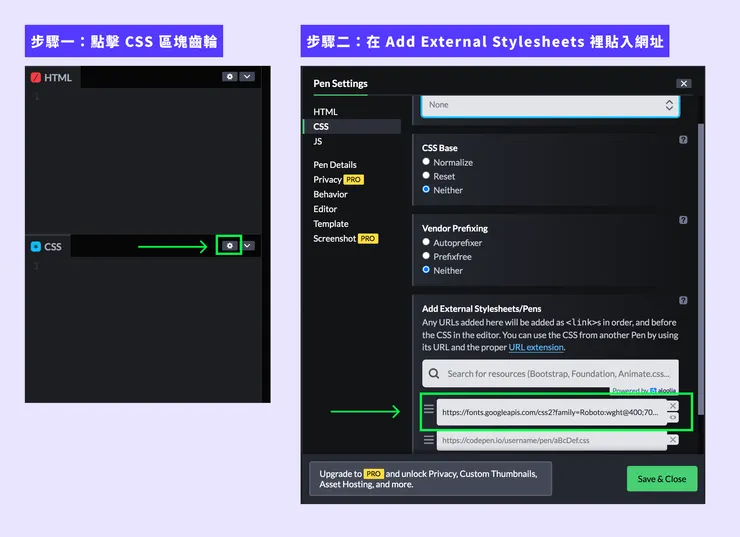Choose Reset as CSS Base
The height and width of the screenshot is (537, 740).
[426, 176]
